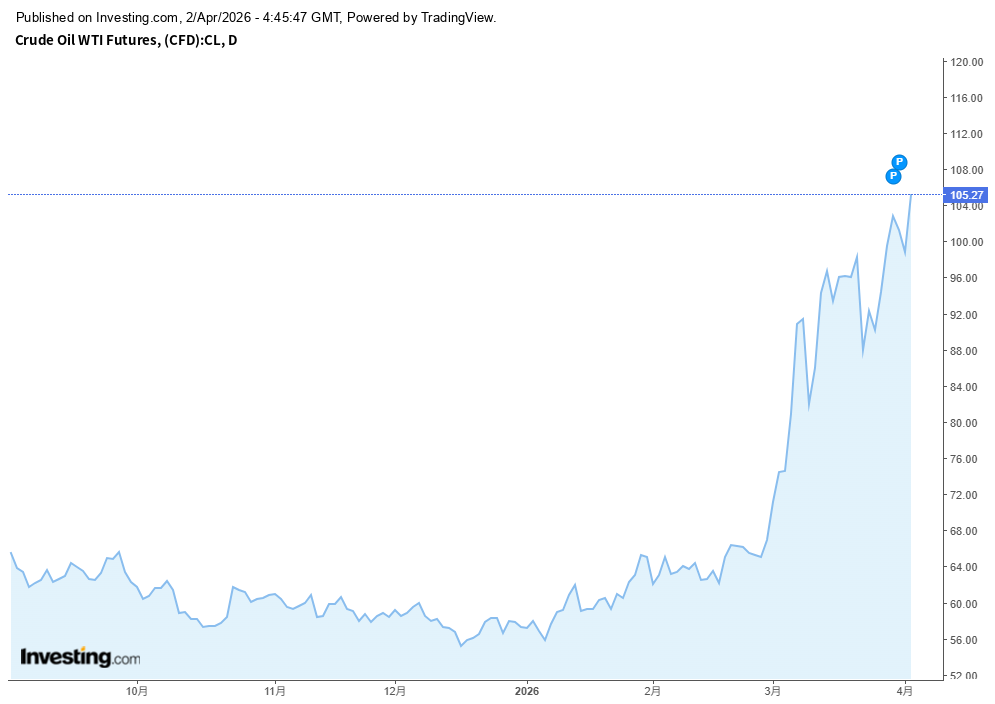The image size is (995, 704).
Task: Click the 2026 year axis label
Action: click(x=526, y=690)
